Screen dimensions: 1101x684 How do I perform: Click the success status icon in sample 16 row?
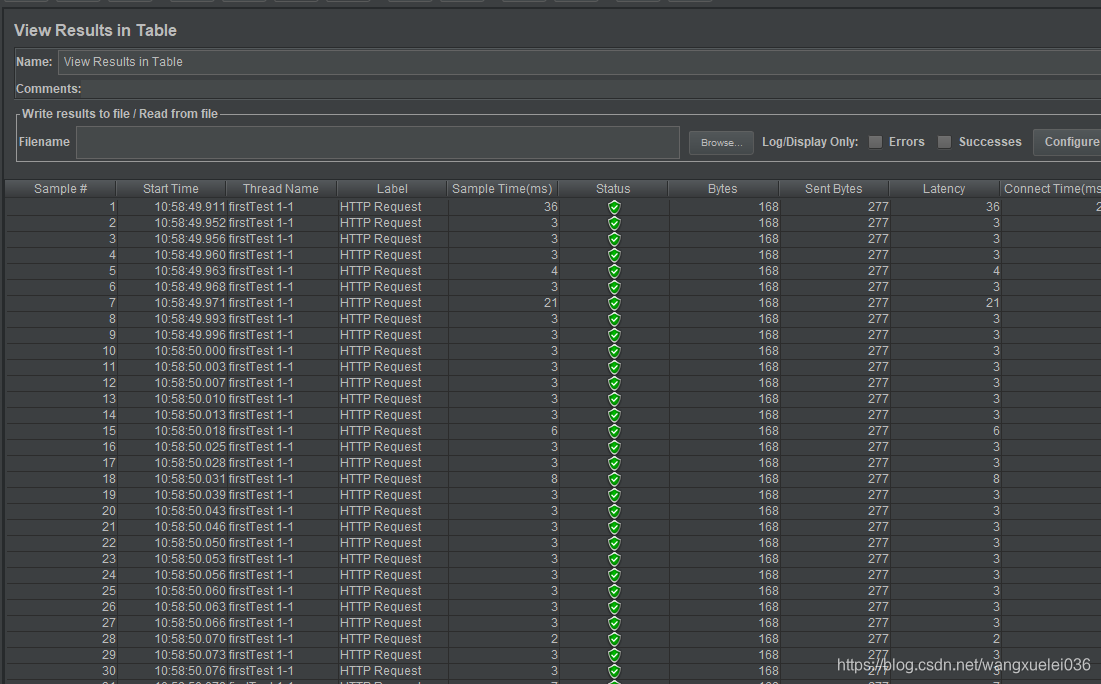[x=614, y=447]
